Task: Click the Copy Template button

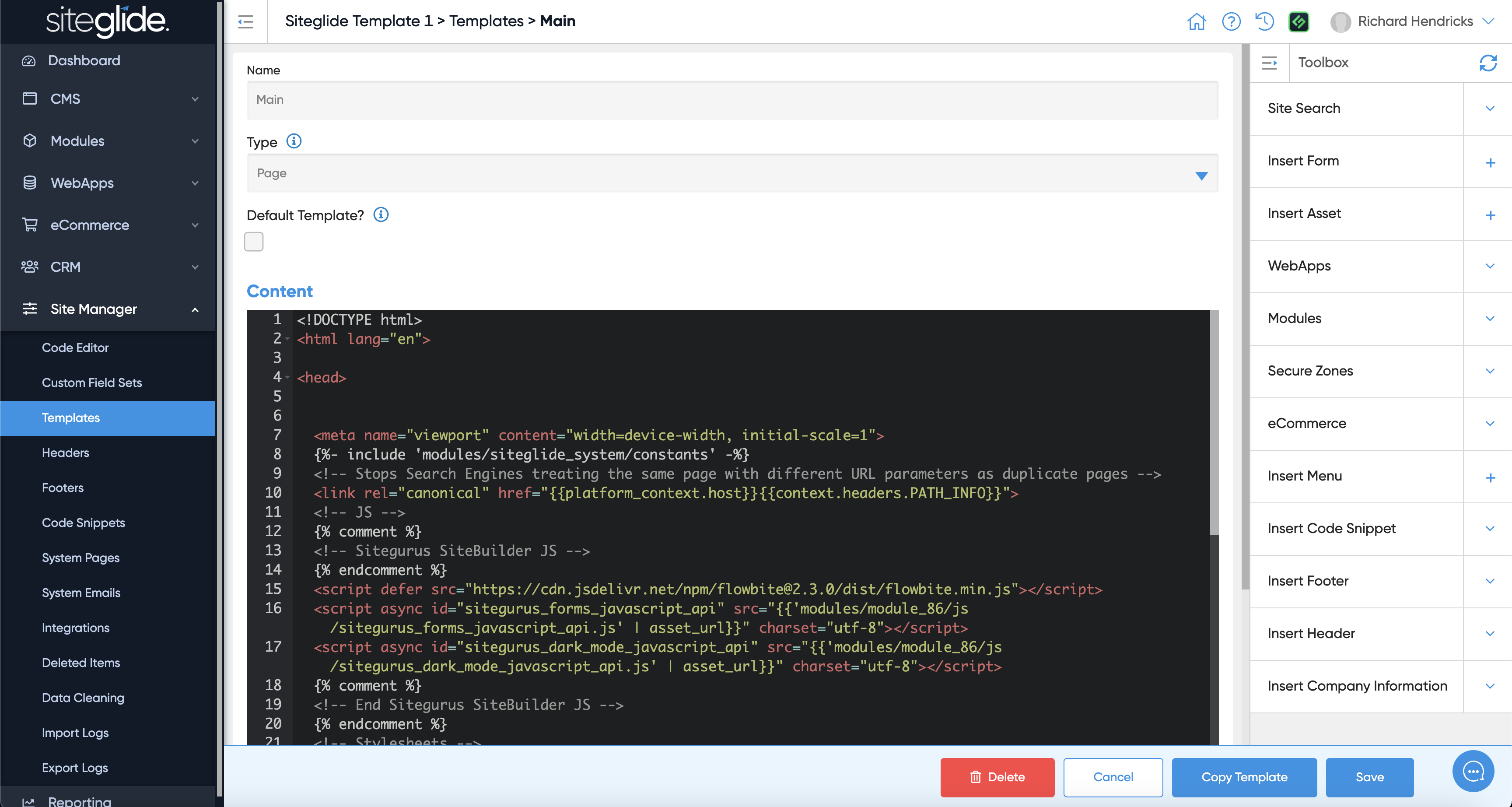Action: [x=1244, y=776]
